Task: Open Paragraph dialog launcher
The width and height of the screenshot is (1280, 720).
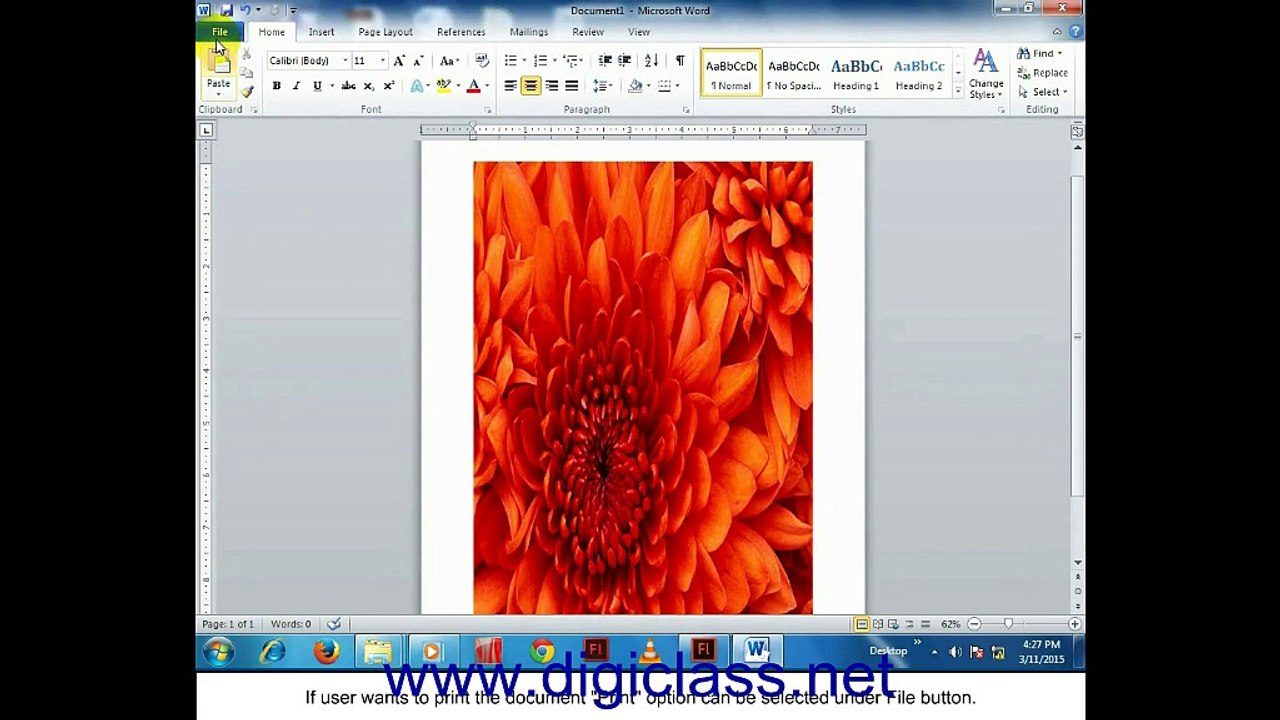Action: click(686, 110)
